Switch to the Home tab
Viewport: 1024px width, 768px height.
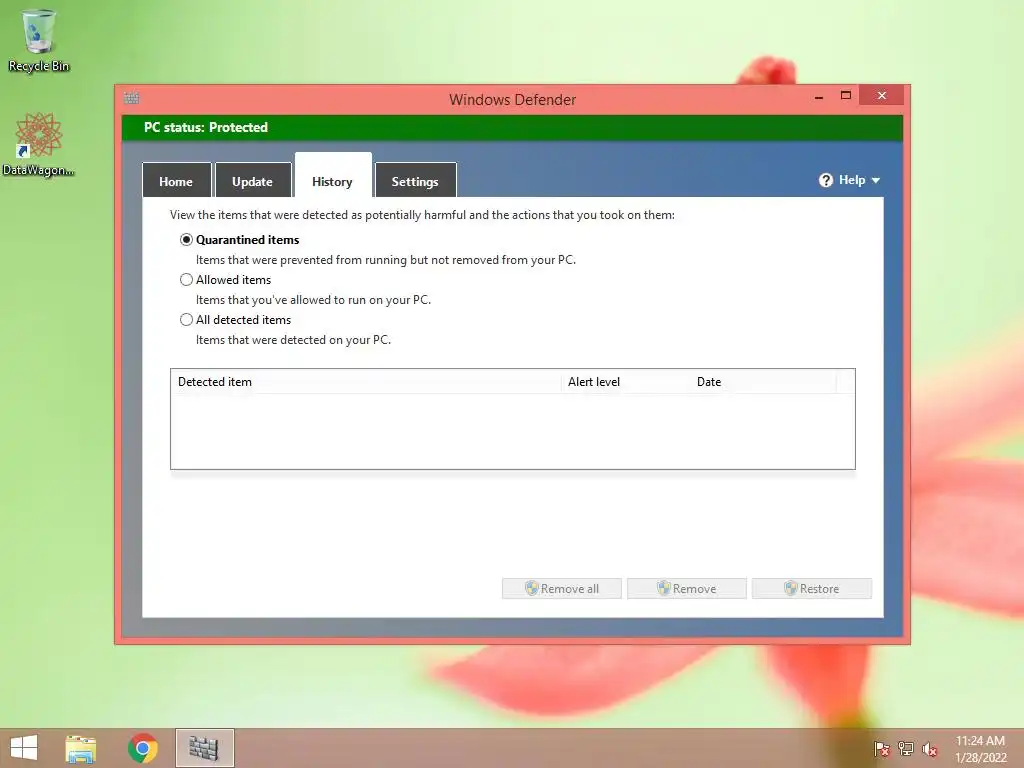[176, 181]
